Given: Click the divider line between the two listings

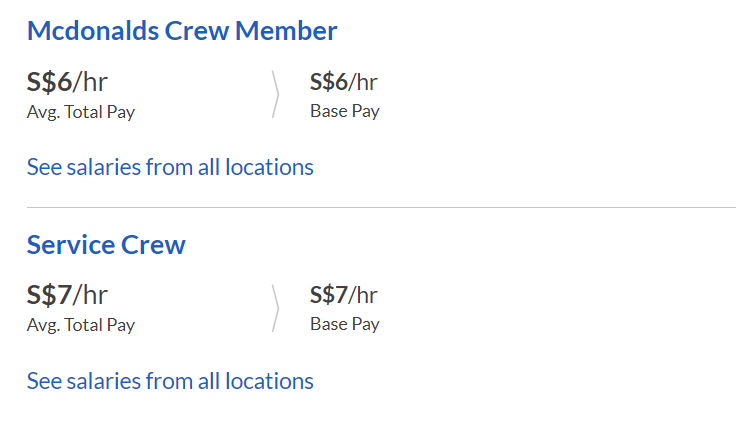Looking at the screenshot, I should (x=380, y=208).
